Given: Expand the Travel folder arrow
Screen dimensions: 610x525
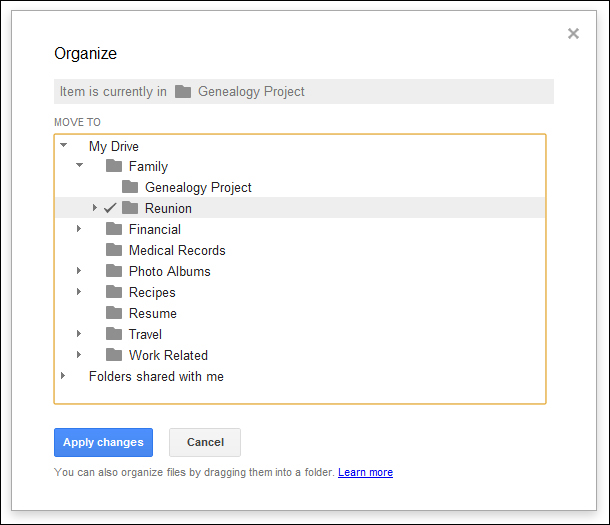Looking at the screenshot, I should [x=80, y=334].
